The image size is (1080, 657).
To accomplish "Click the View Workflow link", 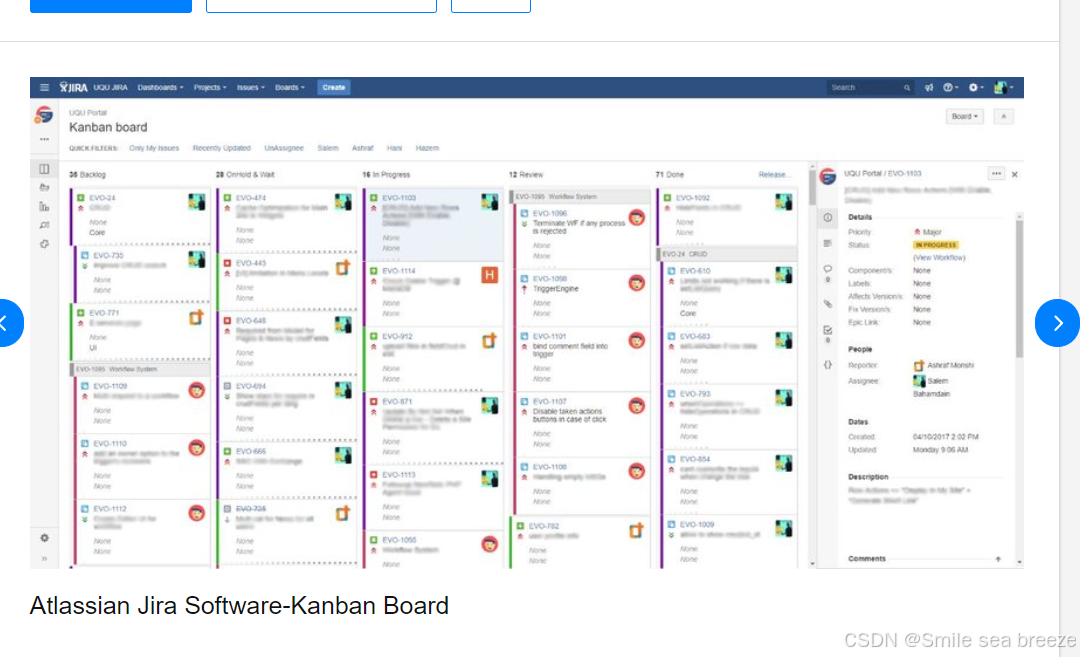I will 939,258.
